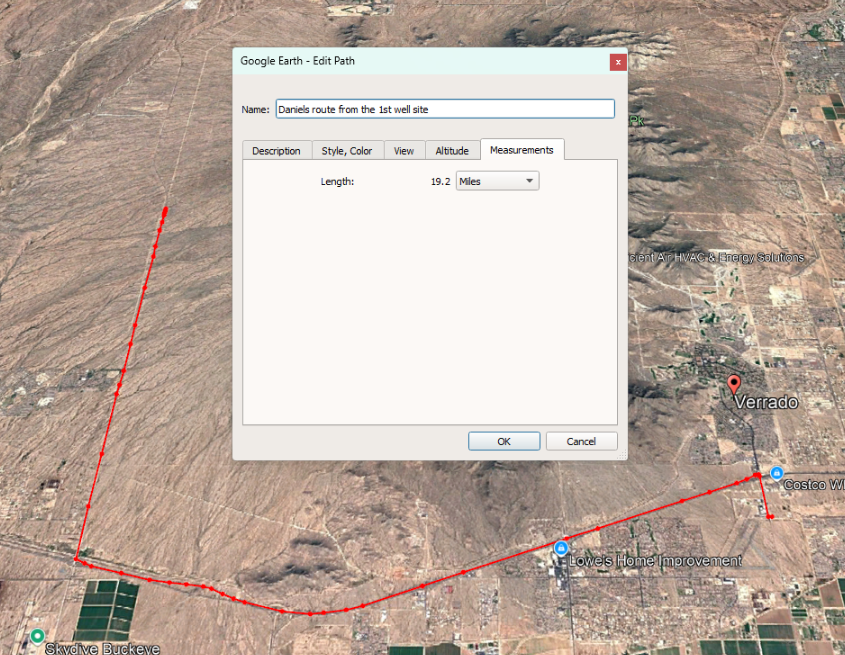Go to the View tab

(404, 151)
